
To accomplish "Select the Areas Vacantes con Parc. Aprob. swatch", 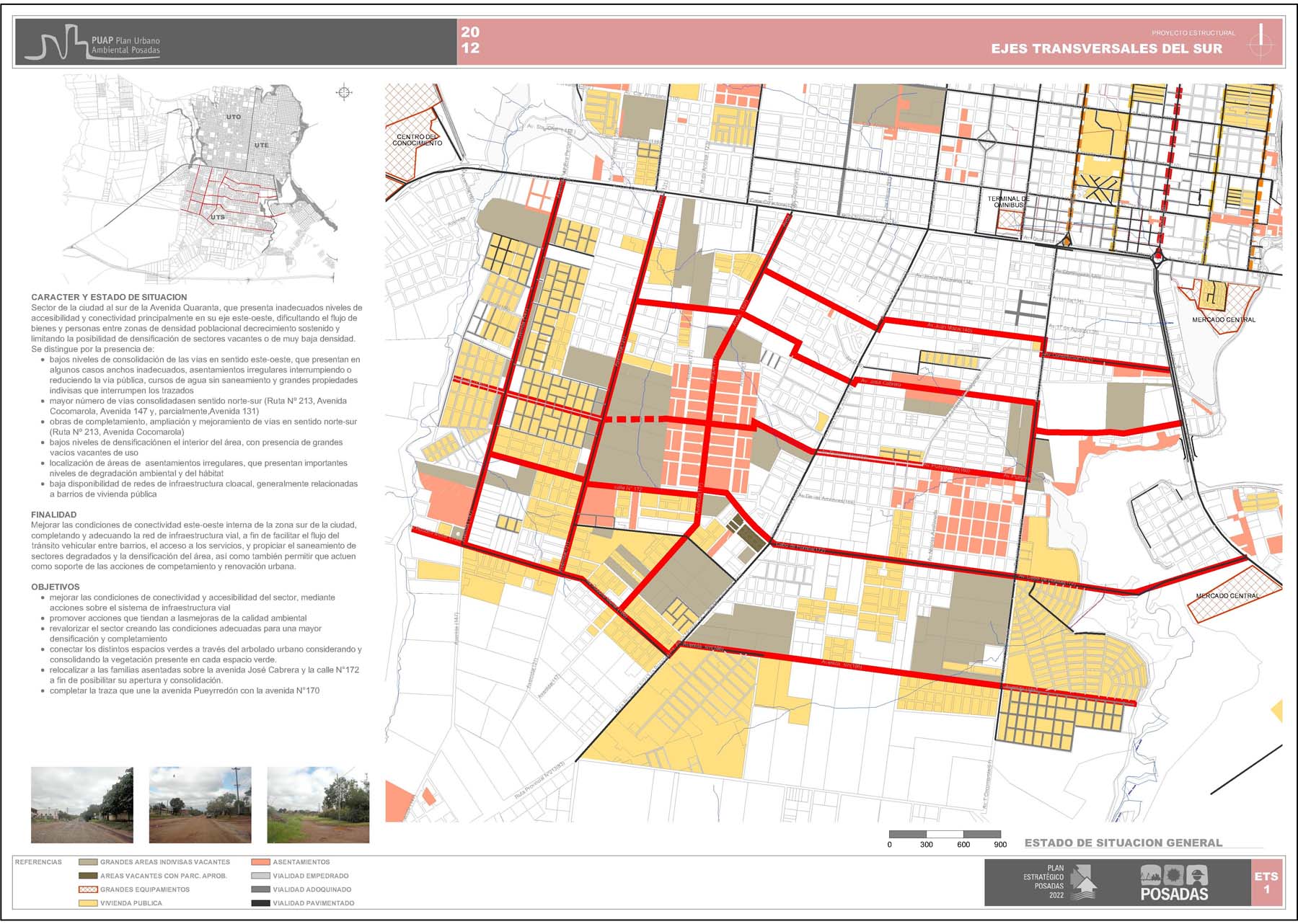I will (x=88, y=876).
